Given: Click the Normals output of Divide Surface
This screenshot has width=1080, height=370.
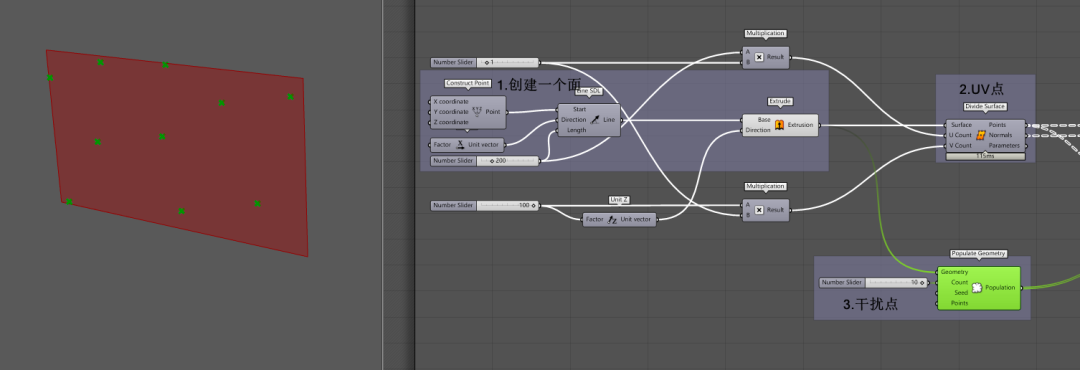Looking at the screenshot, I should (x=1001, y=135).
